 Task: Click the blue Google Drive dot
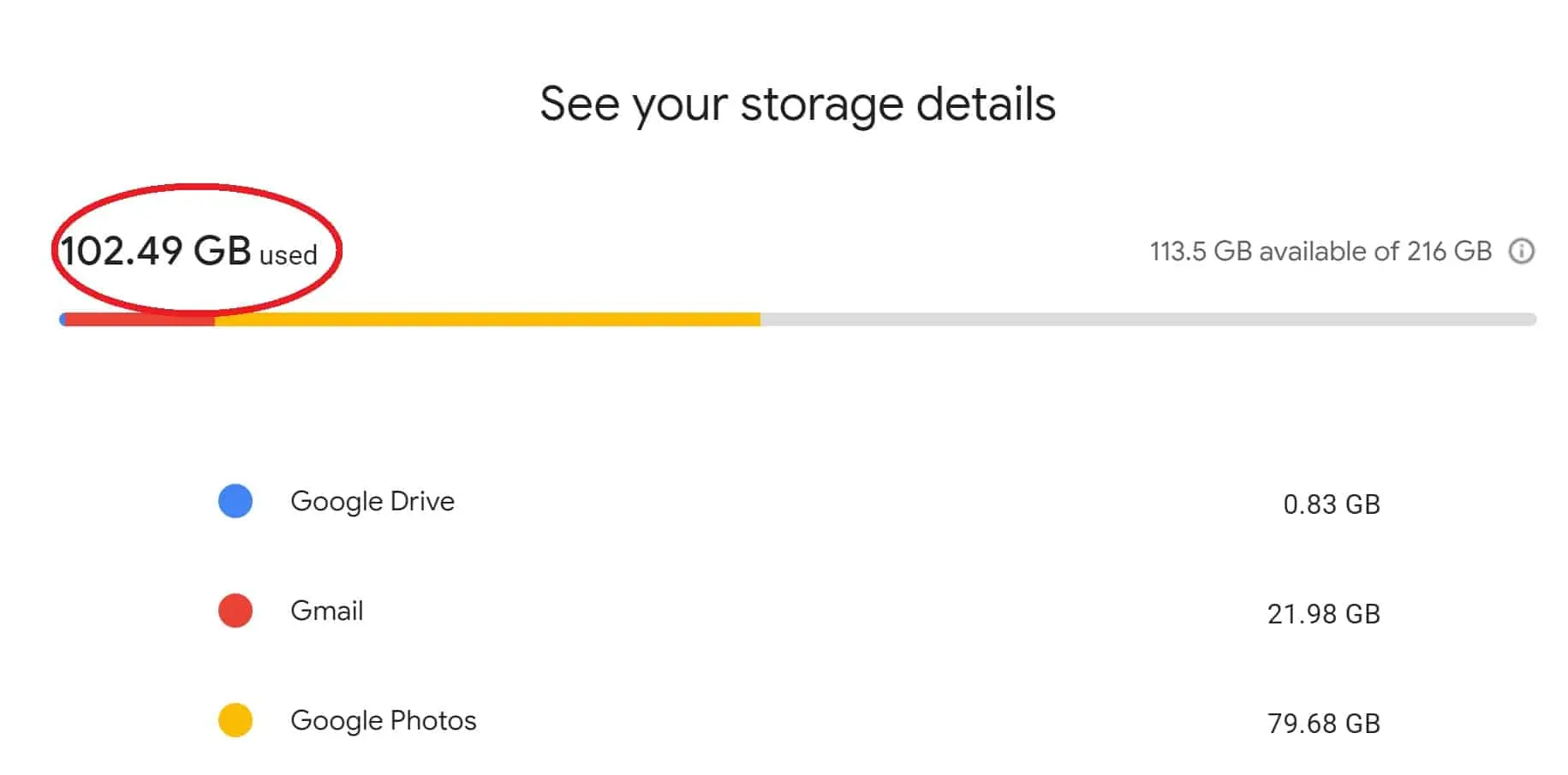235,501
